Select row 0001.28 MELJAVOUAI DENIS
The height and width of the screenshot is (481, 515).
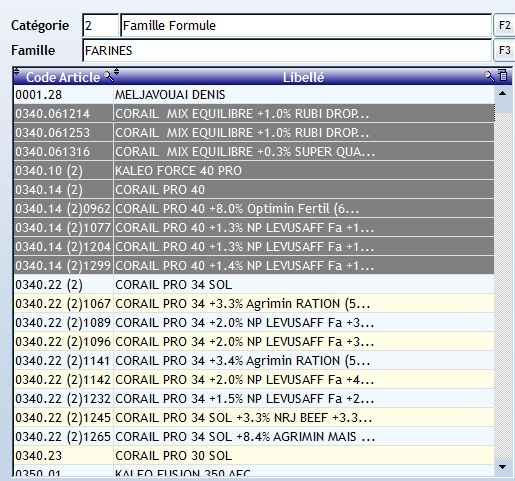(254, 95)
